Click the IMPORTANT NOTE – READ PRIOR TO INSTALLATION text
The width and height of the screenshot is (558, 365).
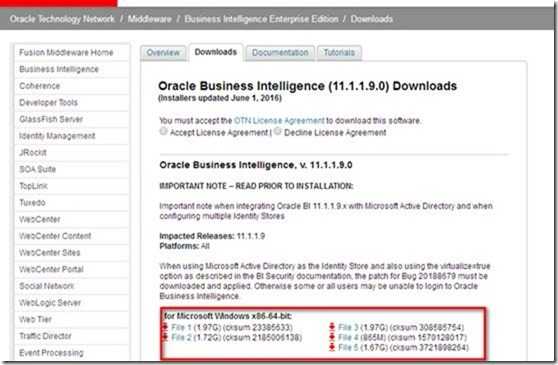[256, 186]
